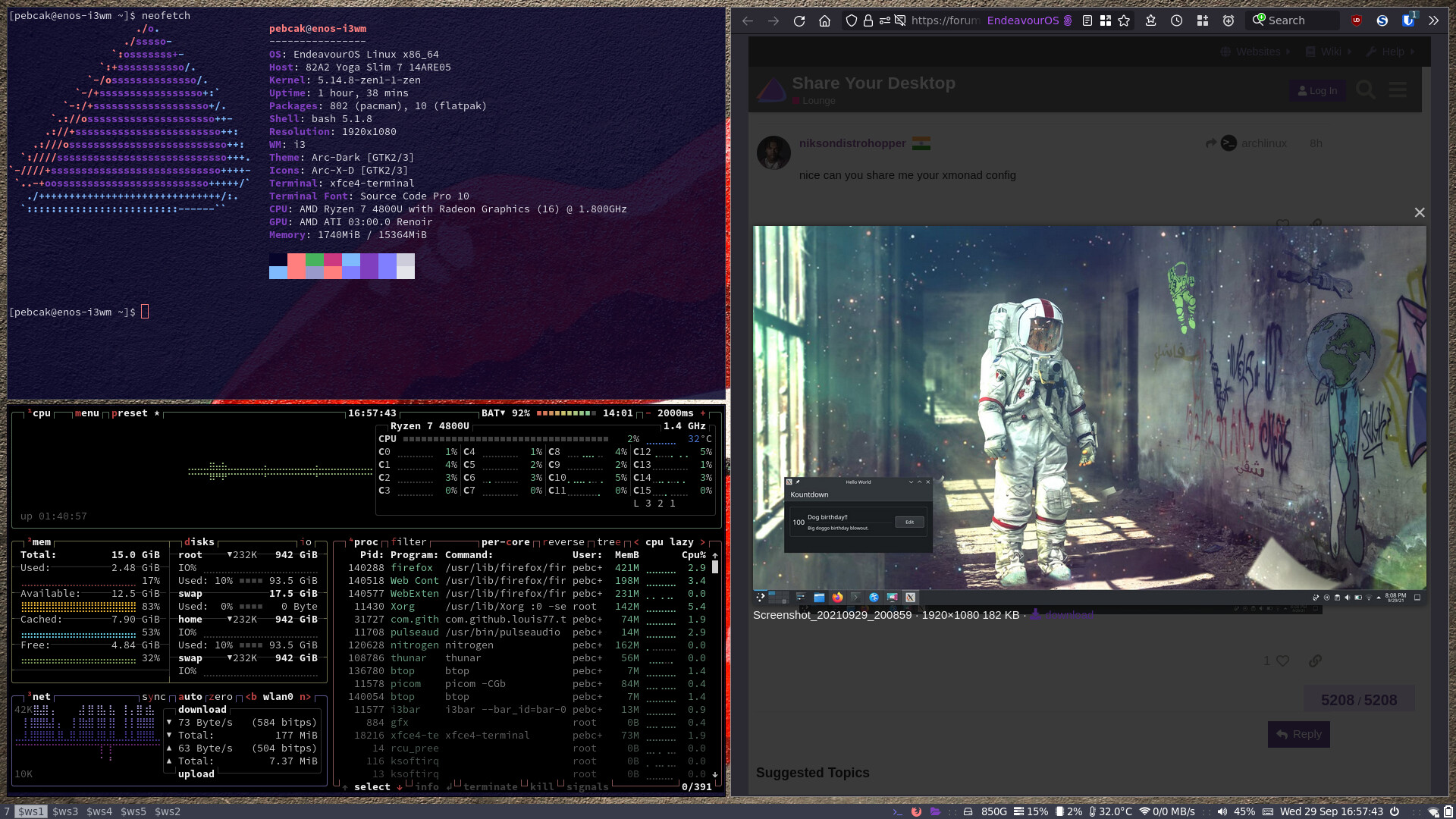
Task: Bookmark this page with the star
Action: pyautogui.click(x=1124, y=20)
